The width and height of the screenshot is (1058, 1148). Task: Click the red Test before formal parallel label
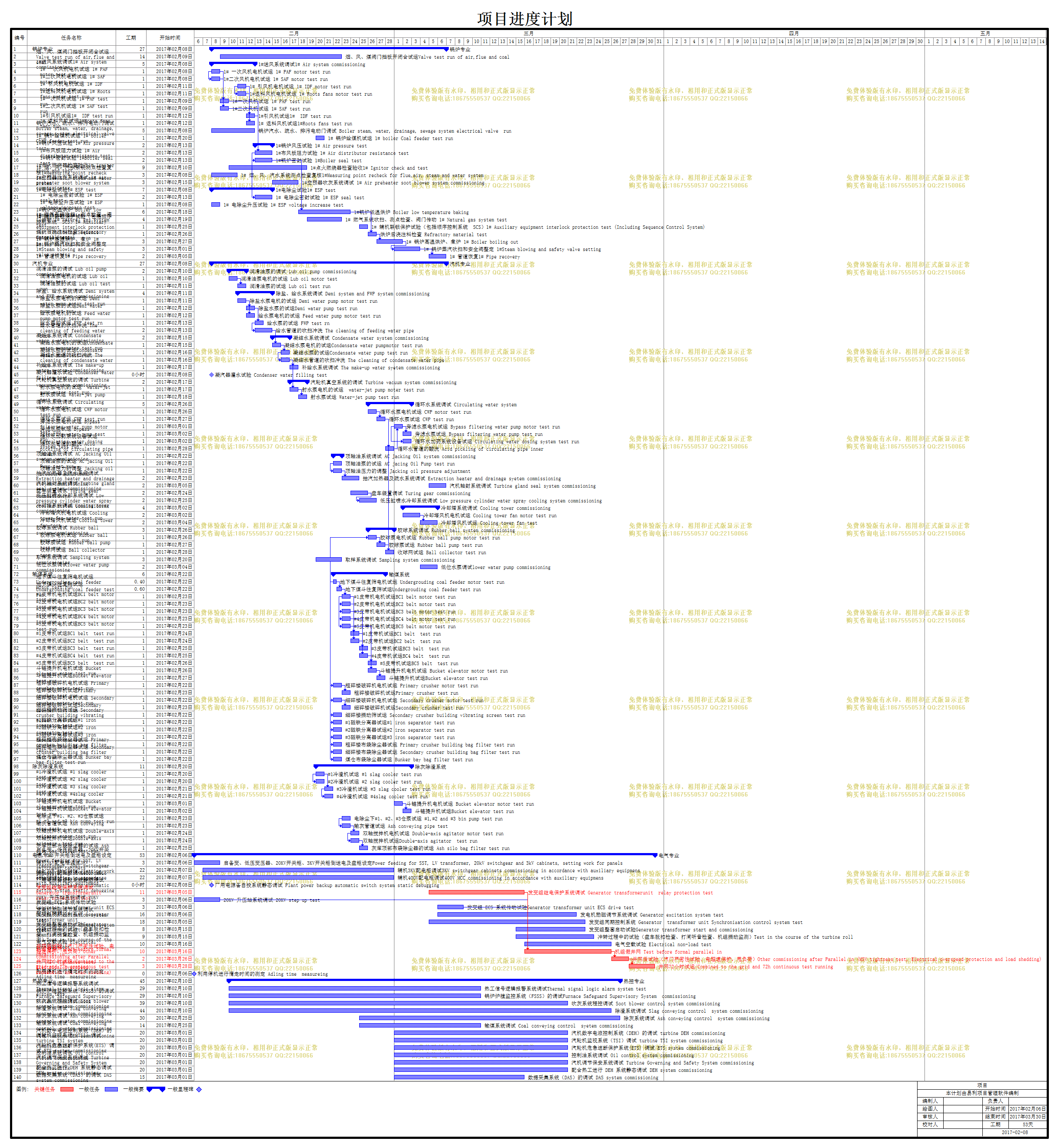click(x=668, y=952)
